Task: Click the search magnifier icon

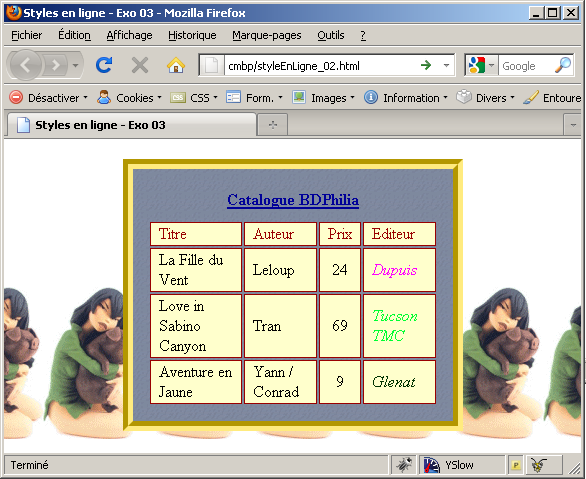Action: coord(563,65)
